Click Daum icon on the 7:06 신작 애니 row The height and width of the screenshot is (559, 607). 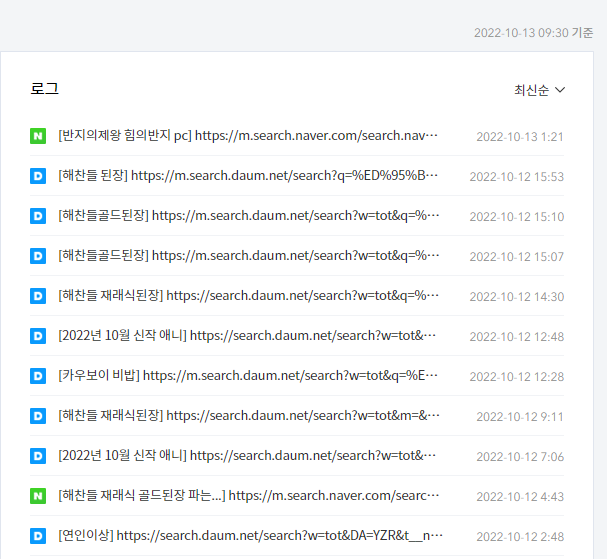(x=38, y=456)
